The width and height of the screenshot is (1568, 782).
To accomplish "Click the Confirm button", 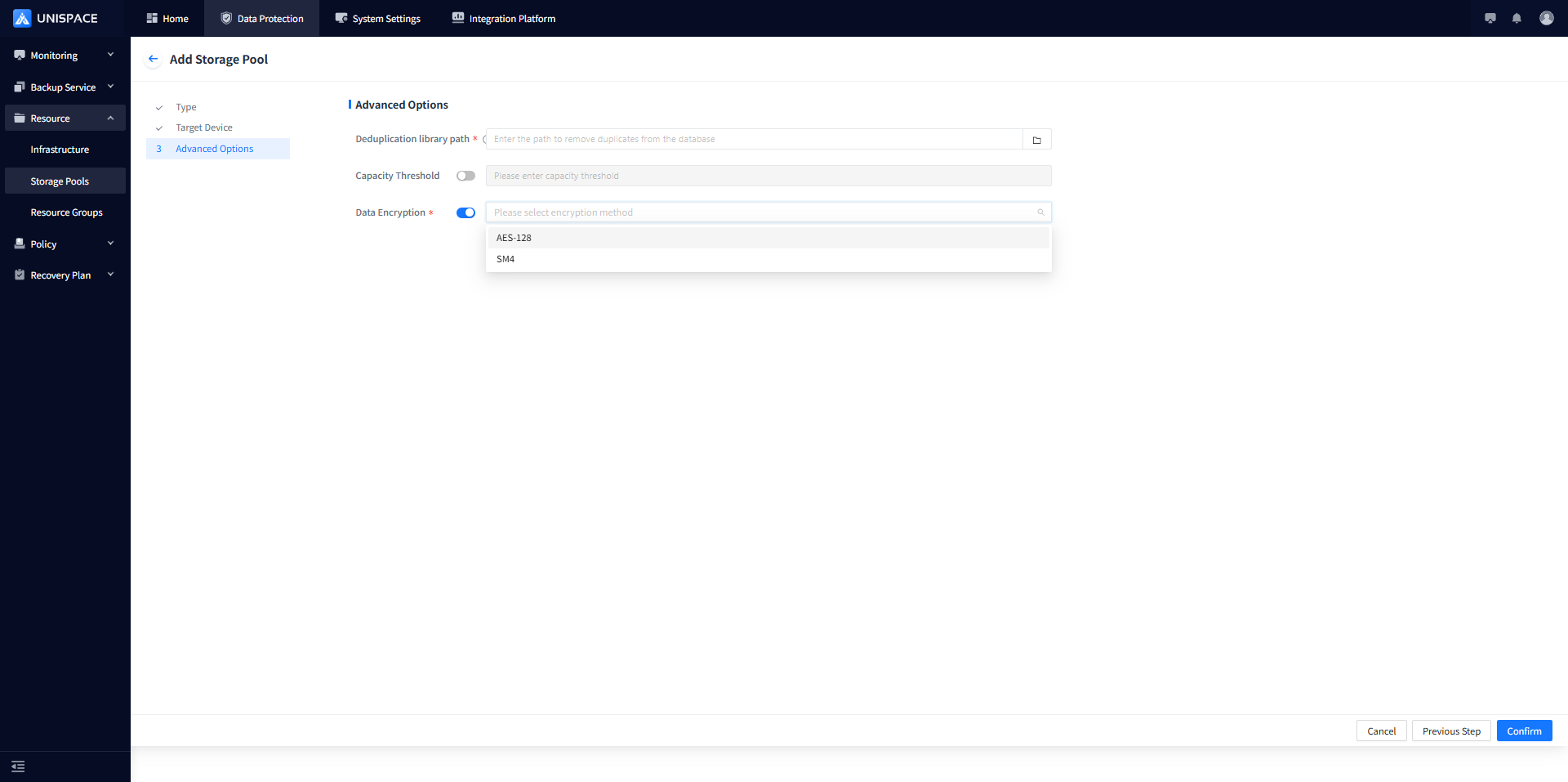I will 1524,731.
